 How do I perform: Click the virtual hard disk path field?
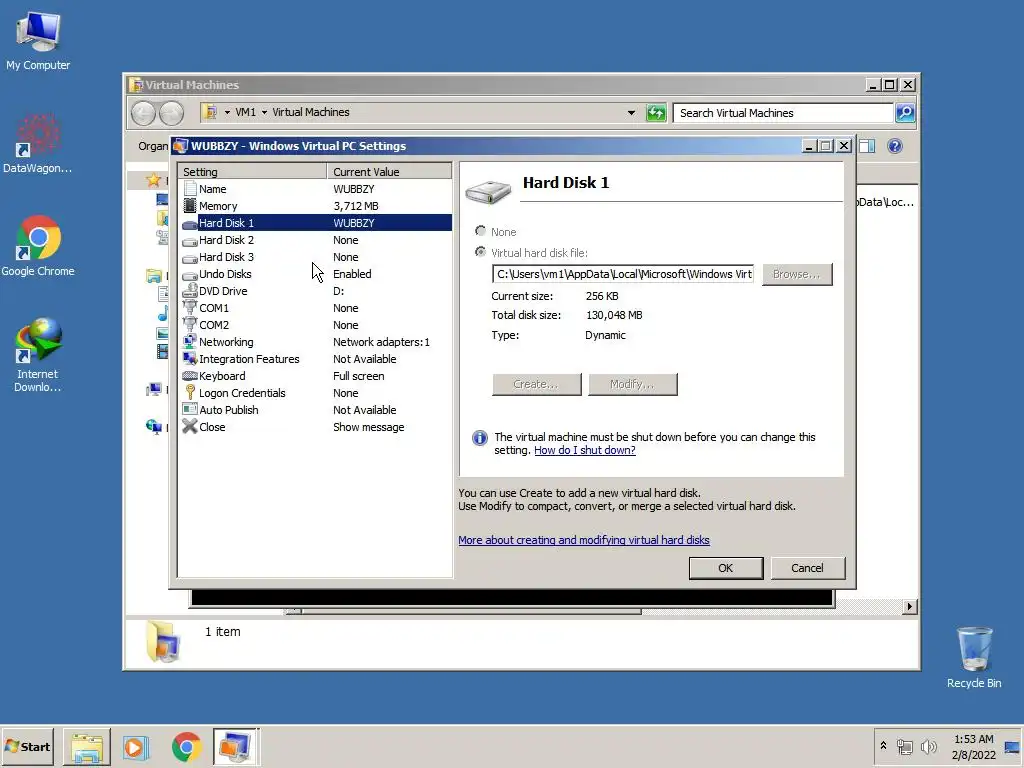click(x=623, y=274)
